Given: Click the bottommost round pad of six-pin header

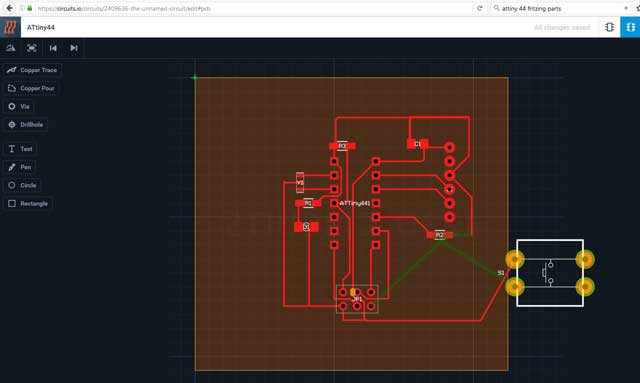Looking at the screenshot, I should 449,217.
